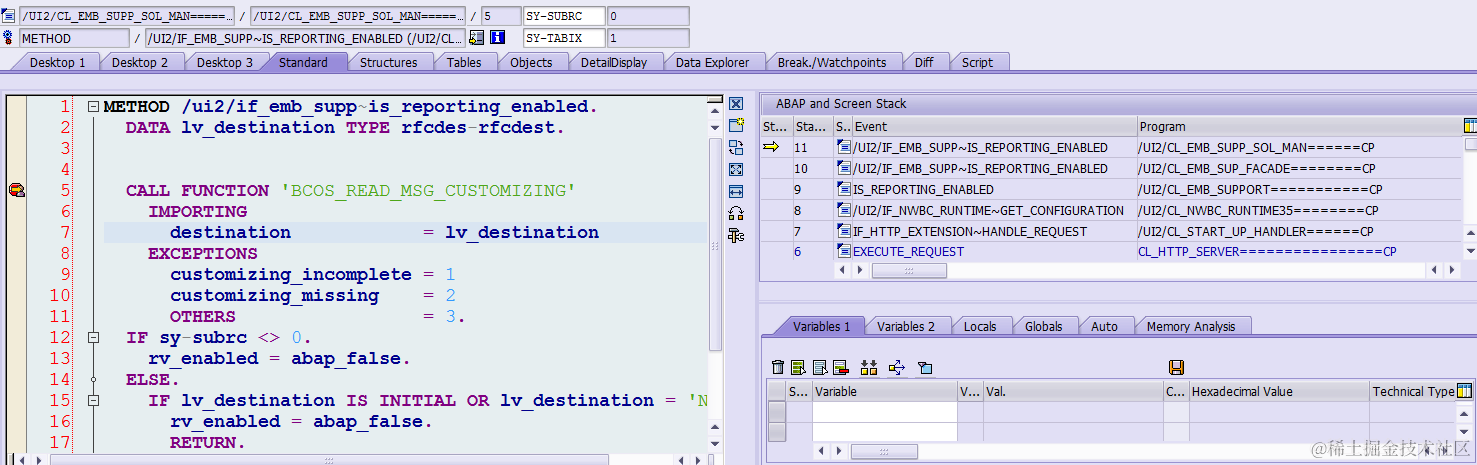Image resolution: width=1477 pixels, height=465 pixels.
Task: Click the EXECUTE_REQUEST stack entry
Action: click(908, 252)
